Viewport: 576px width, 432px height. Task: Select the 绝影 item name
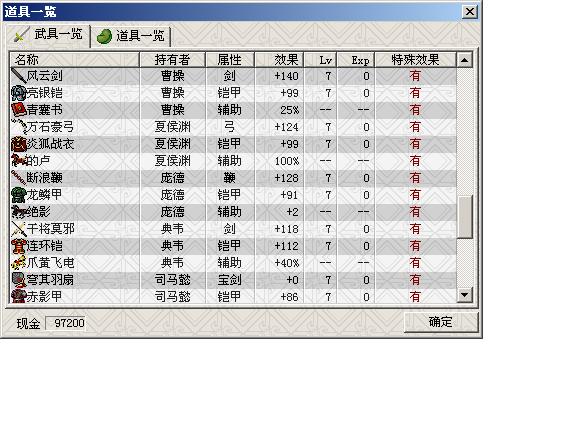click(x=38, y=212)
